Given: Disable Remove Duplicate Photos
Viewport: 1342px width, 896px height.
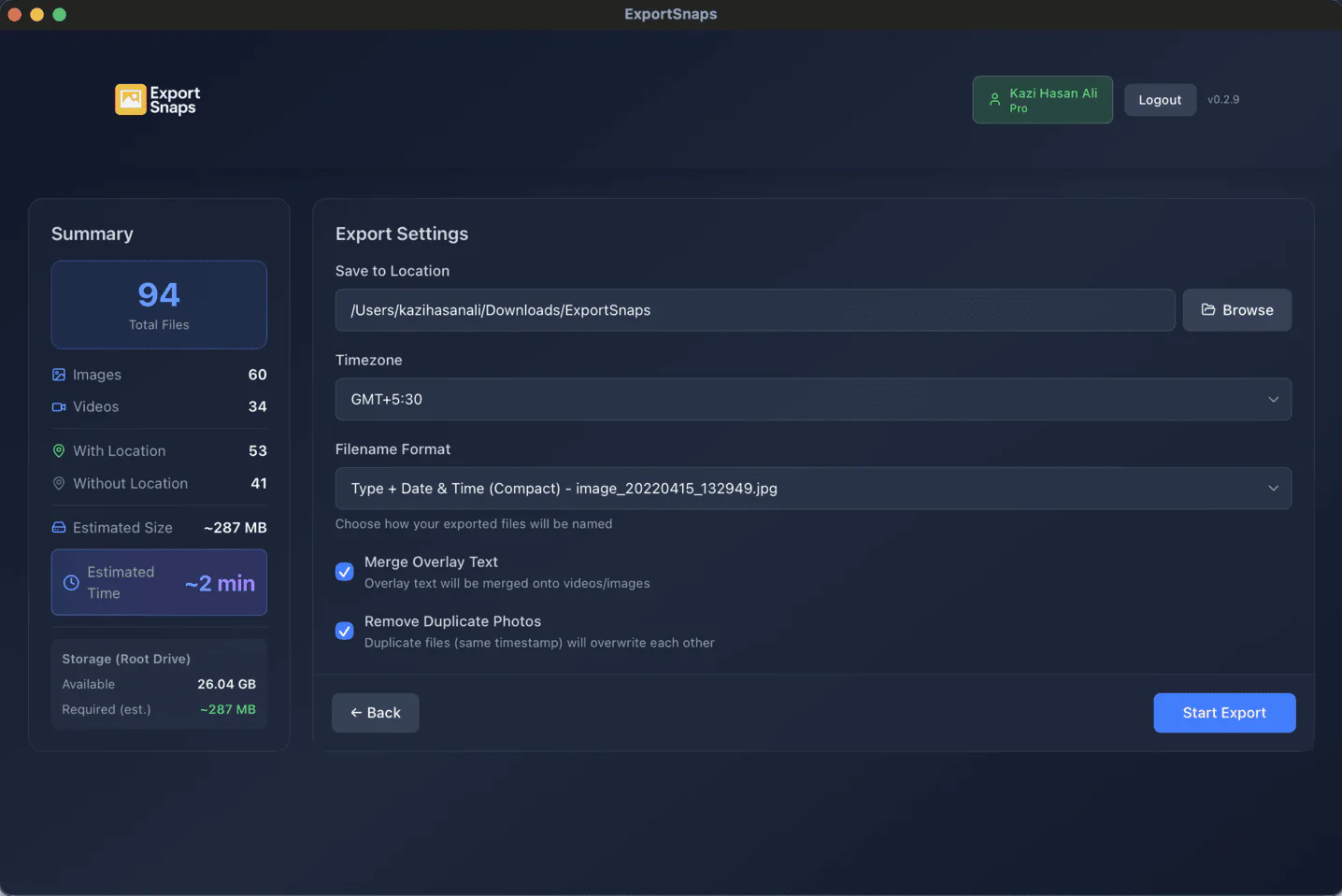Looking at the screenshot, I should click(344, 631).
